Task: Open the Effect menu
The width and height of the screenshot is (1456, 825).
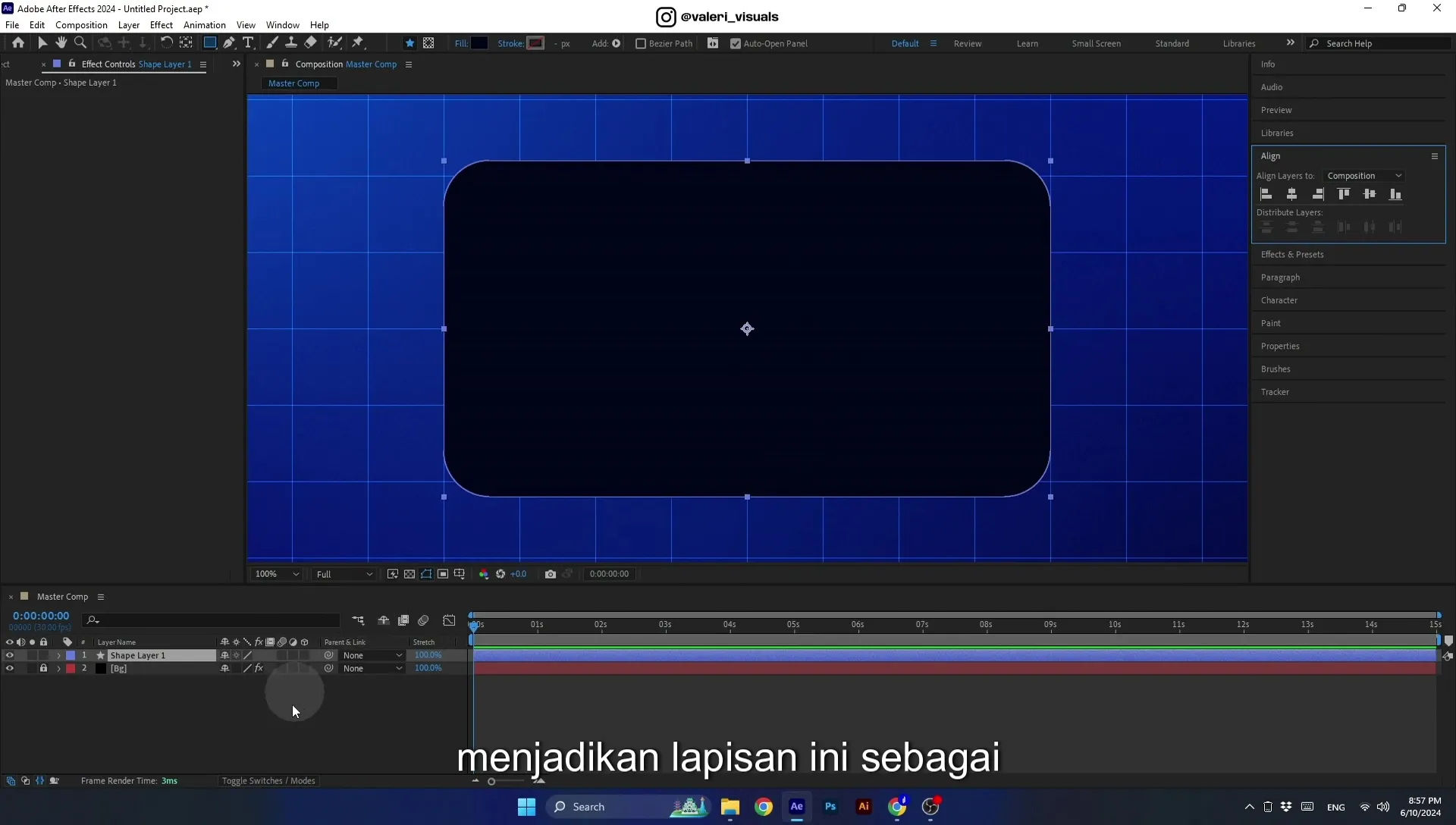Action: point(162,25)
